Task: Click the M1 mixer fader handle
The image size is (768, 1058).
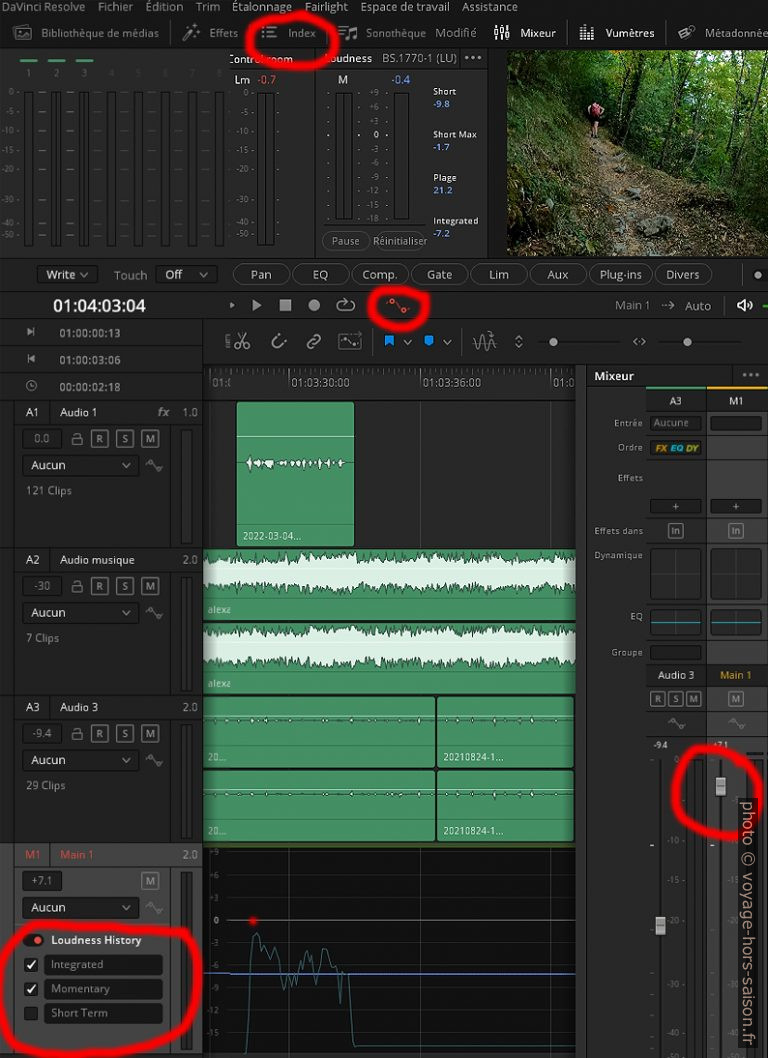Action: point(721,786)
